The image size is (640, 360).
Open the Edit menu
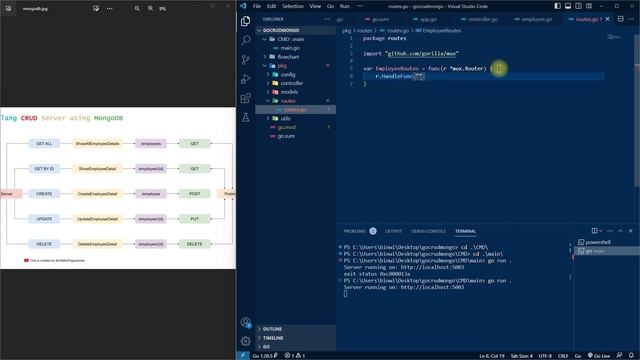tap(271, 6)
